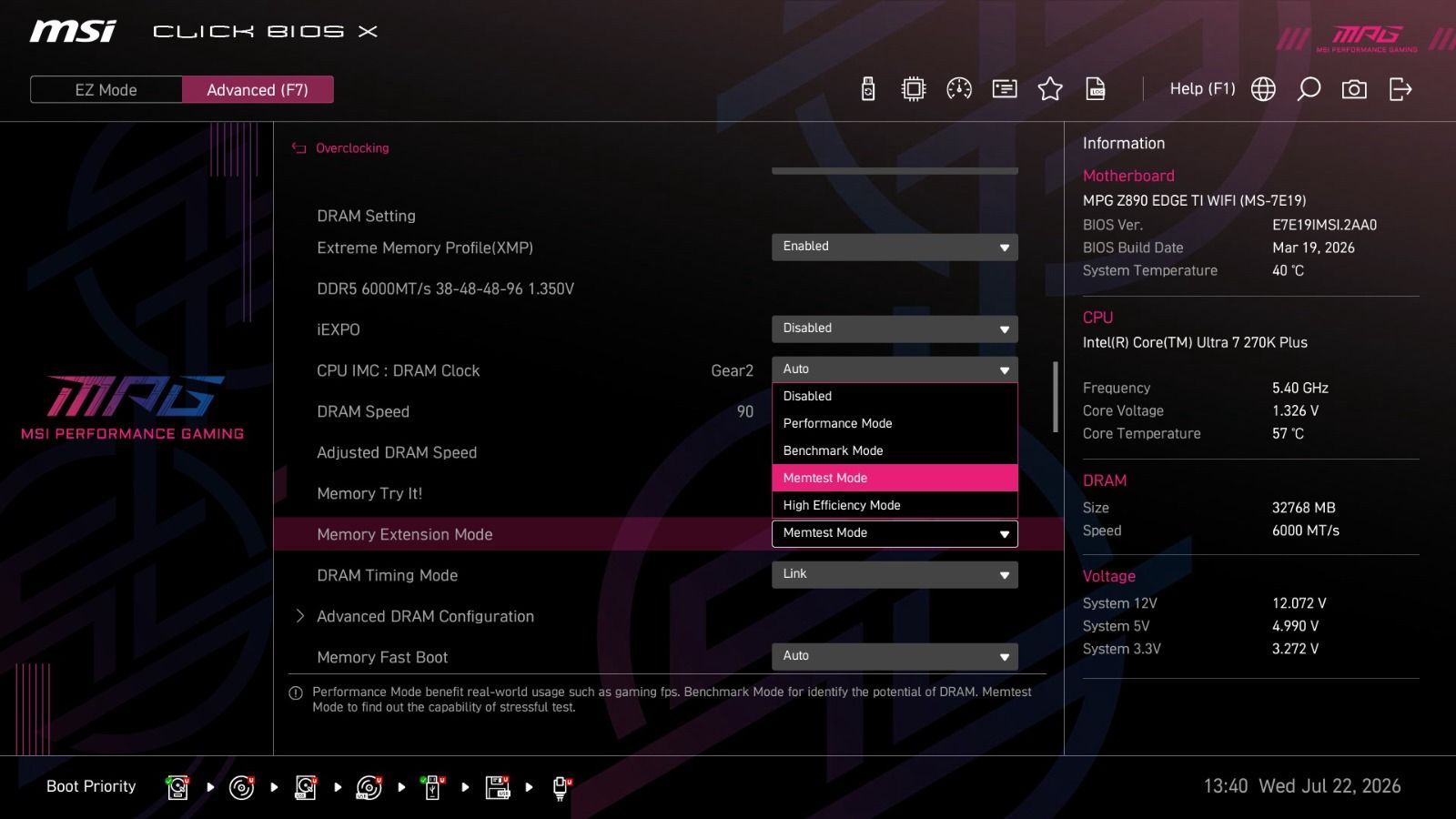The width and height of the screenshot is (1456, 819).
Task: Select the USB floppy boot device icon
Action: [498, 787]
